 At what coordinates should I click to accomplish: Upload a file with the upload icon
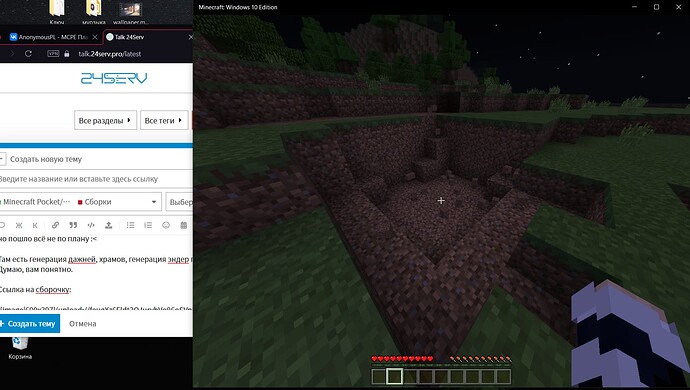(109, 225)
